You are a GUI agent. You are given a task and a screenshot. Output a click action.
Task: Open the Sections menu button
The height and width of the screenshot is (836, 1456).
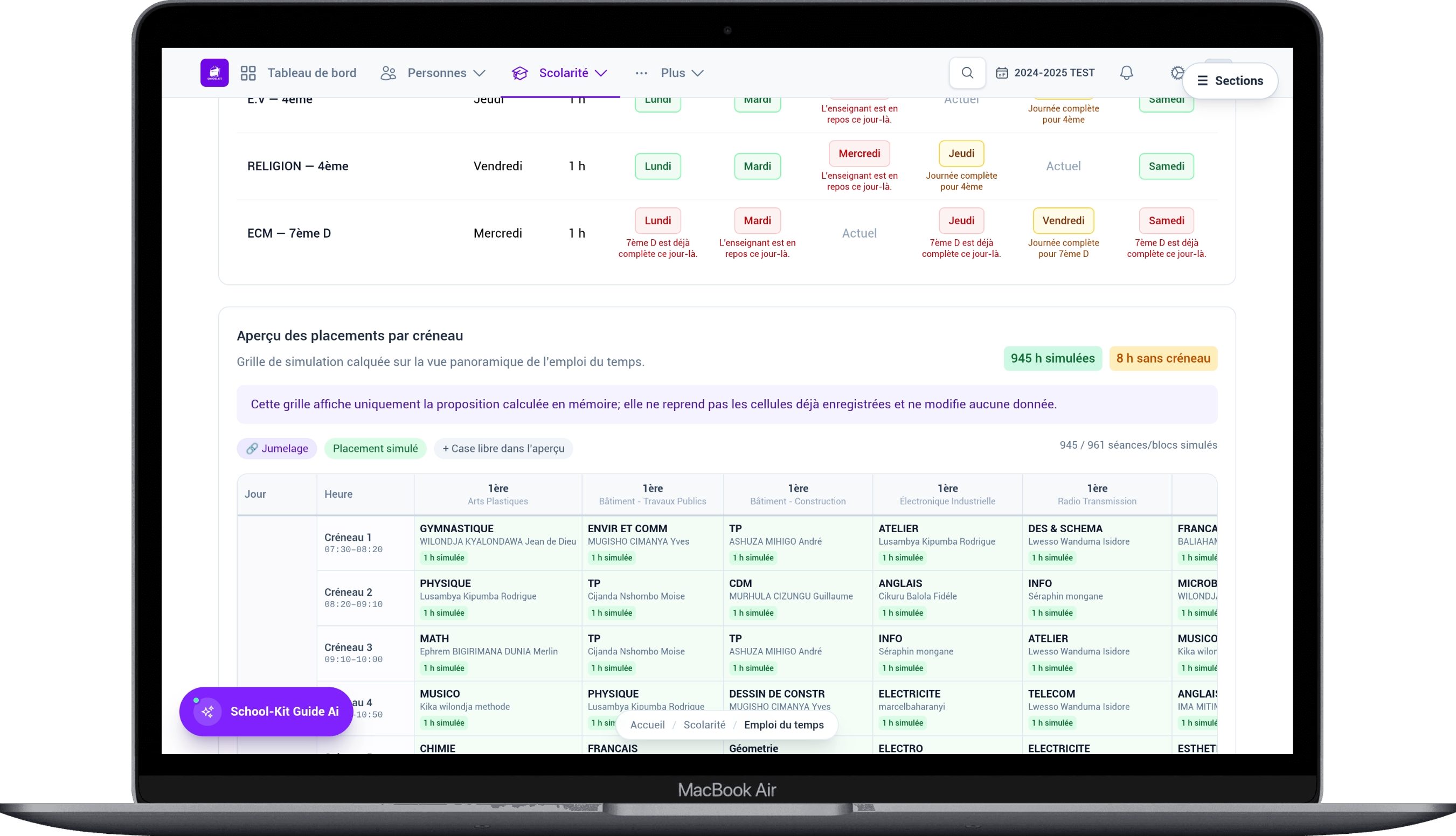1230,80
